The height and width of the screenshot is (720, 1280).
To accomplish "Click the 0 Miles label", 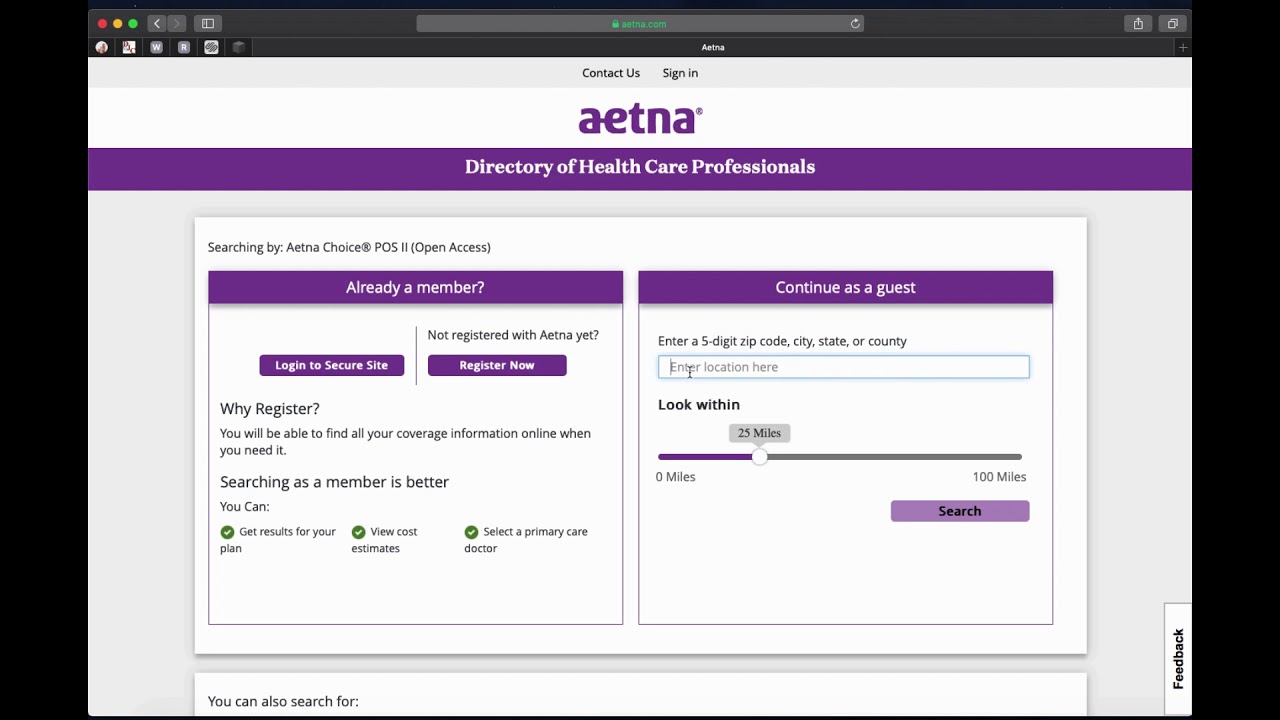I will 675,477.
